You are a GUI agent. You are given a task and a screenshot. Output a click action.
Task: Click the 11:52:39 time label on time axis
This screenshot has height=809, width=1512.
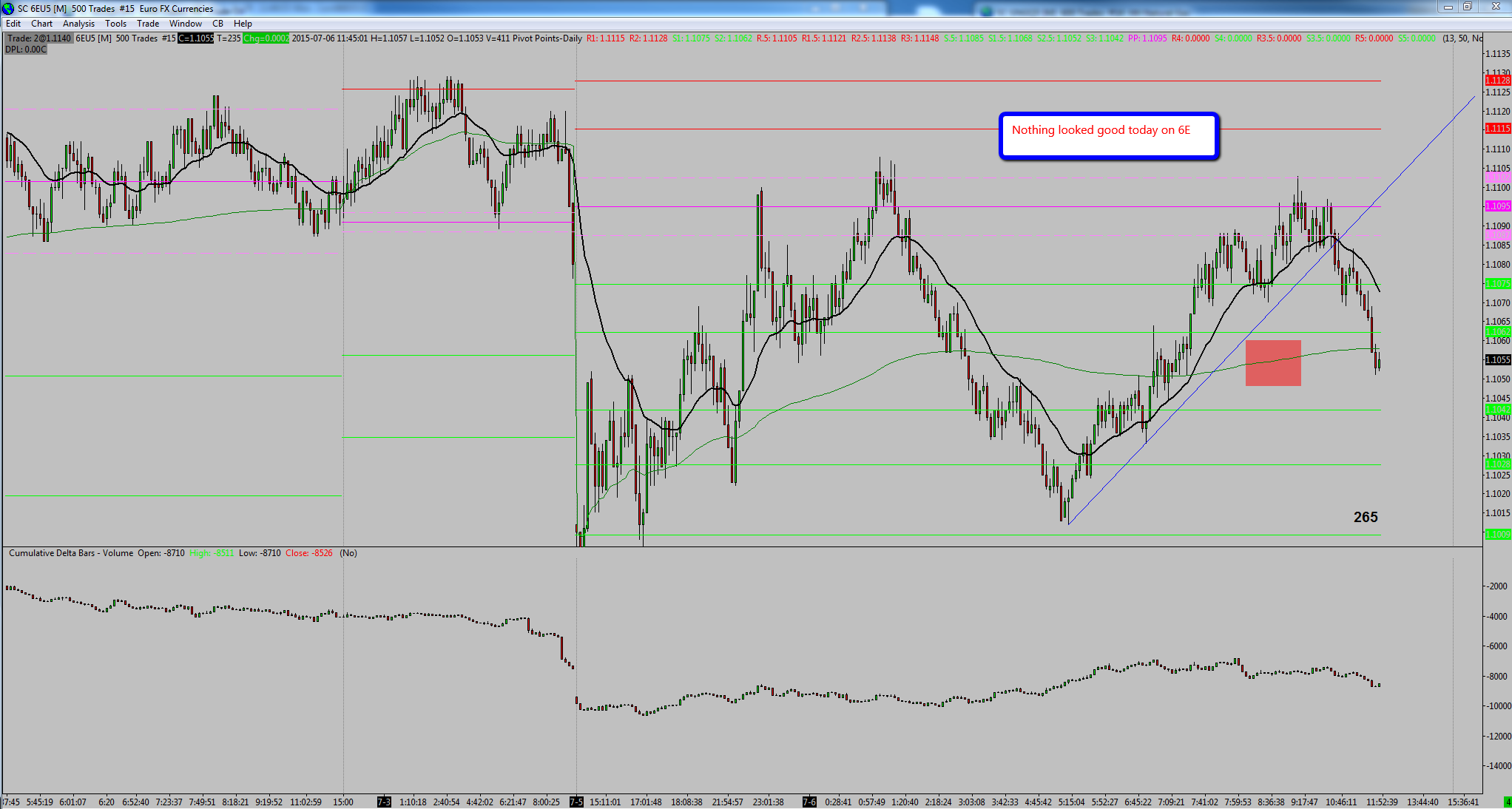click(x=1382, y=802)
